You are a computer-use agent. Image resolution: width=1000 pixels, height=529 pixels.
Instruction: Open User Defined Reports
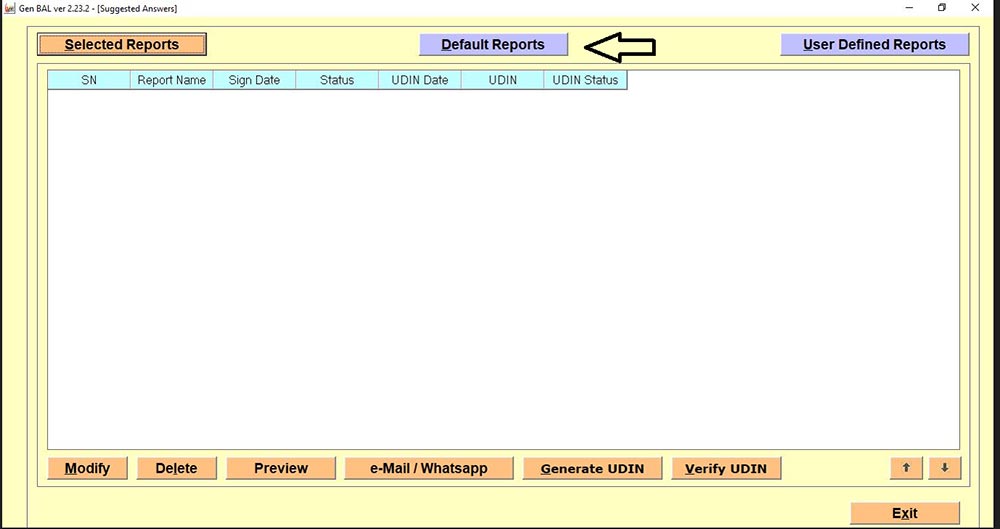click(x=874, y=45)
